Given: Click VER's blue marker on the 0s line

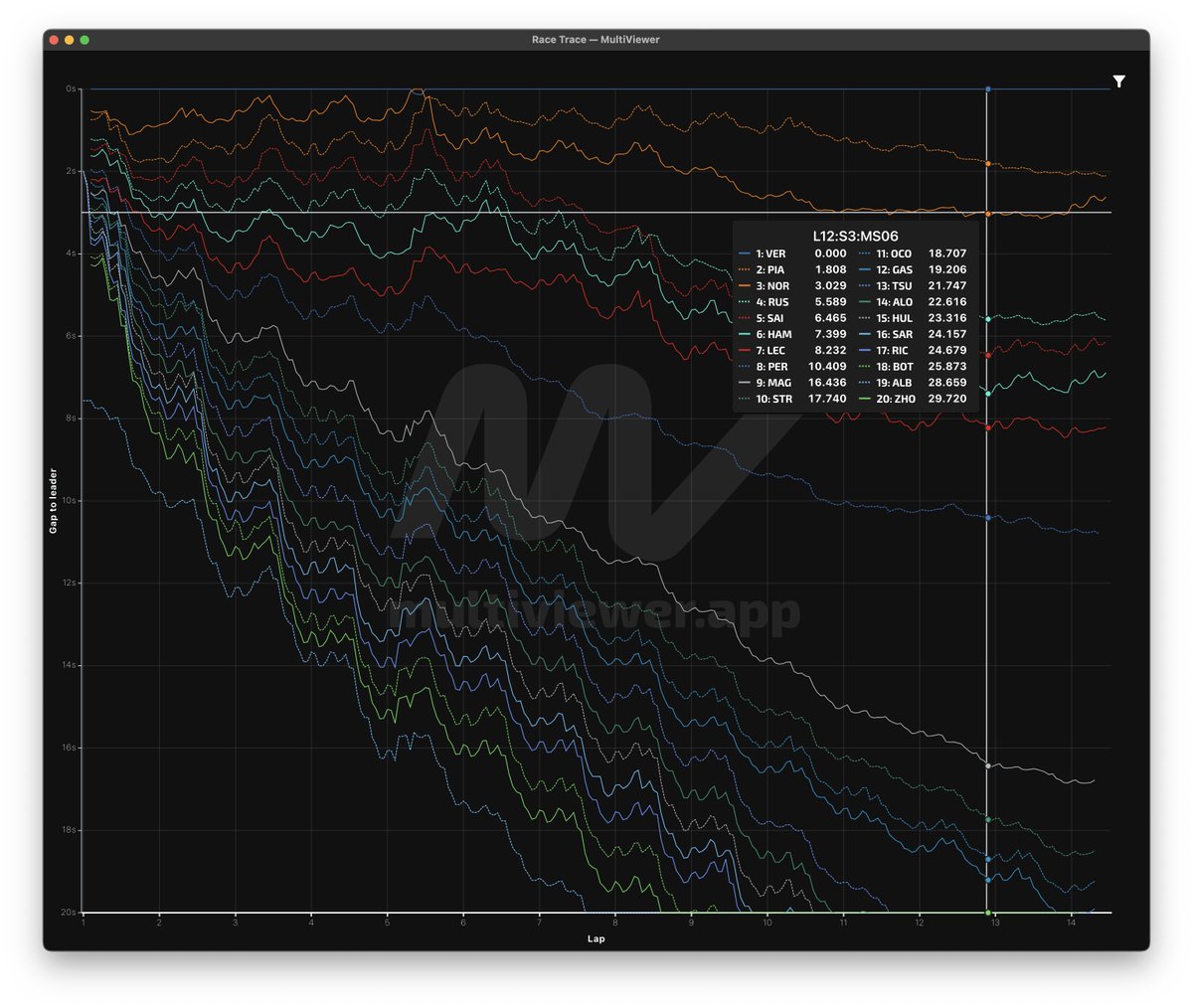Looking at the screenshot, I should point(987,89).
